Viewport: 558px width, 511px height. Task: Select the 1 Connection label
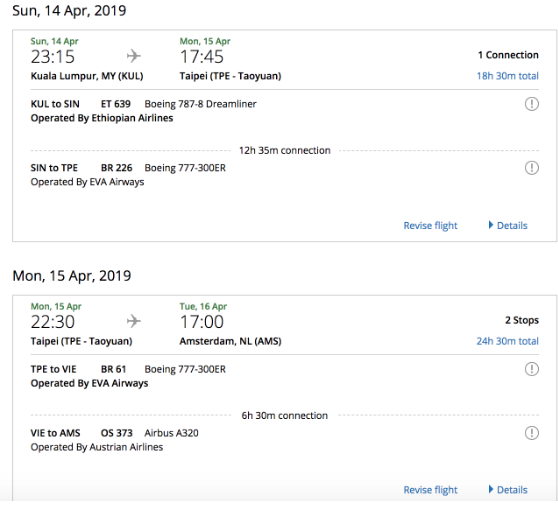[x=508, y=55]
